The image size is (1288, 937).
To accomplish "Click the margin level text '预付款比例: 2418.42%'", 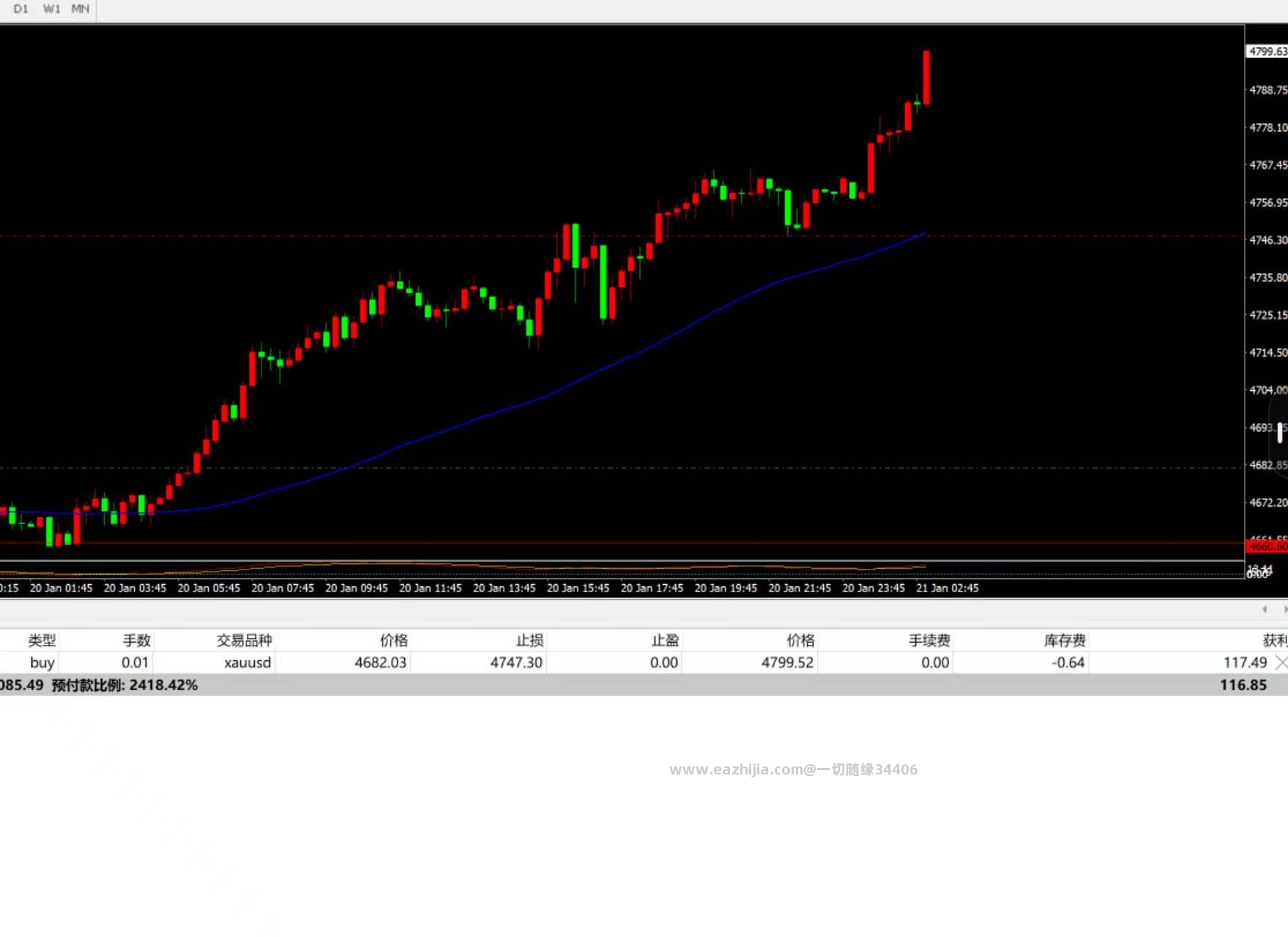I will point(124,685).
